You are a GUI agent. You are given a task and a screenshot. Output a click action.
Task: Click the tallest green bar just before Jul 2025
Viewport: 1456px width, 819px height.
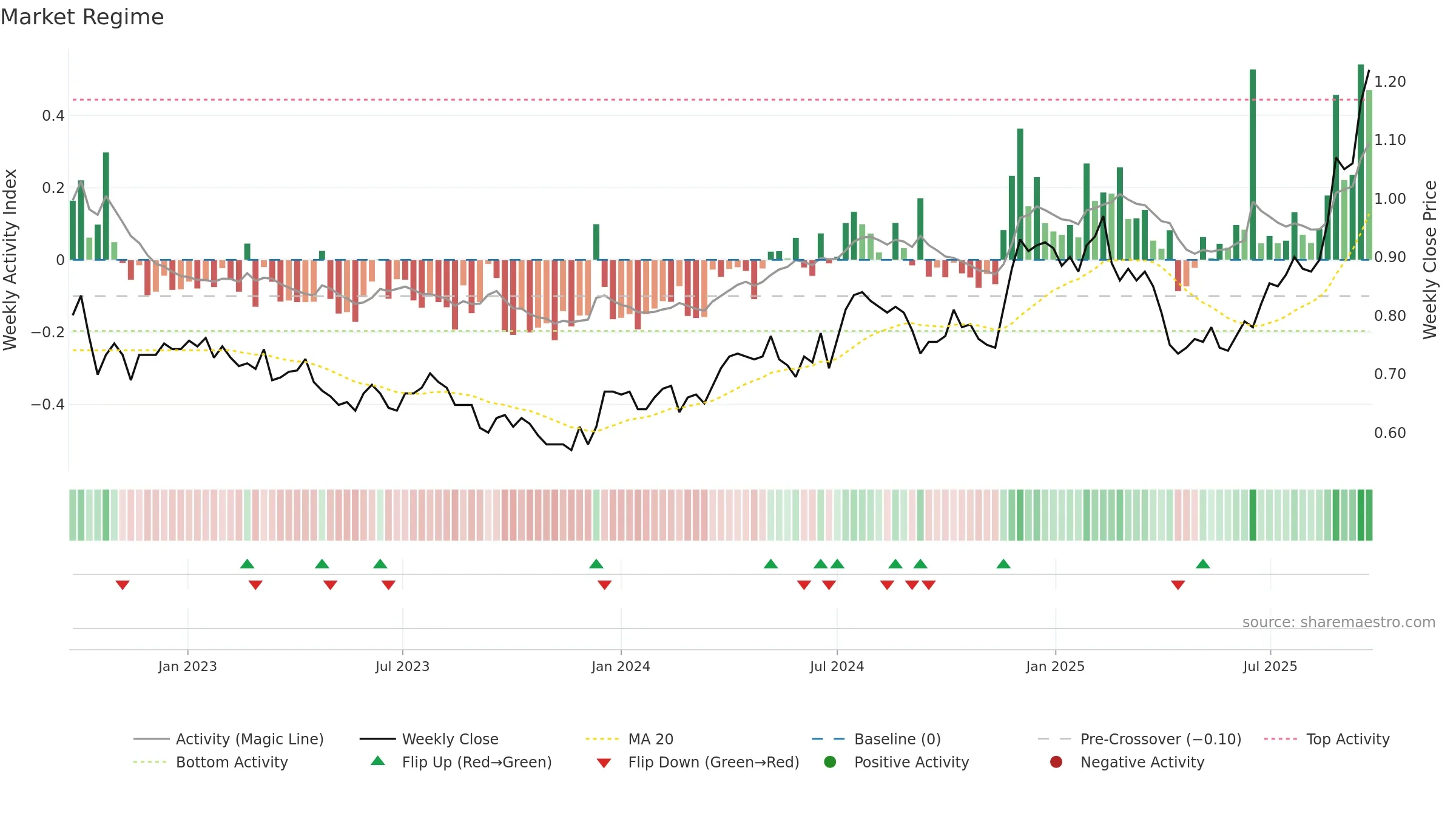tap(1253, 164)
